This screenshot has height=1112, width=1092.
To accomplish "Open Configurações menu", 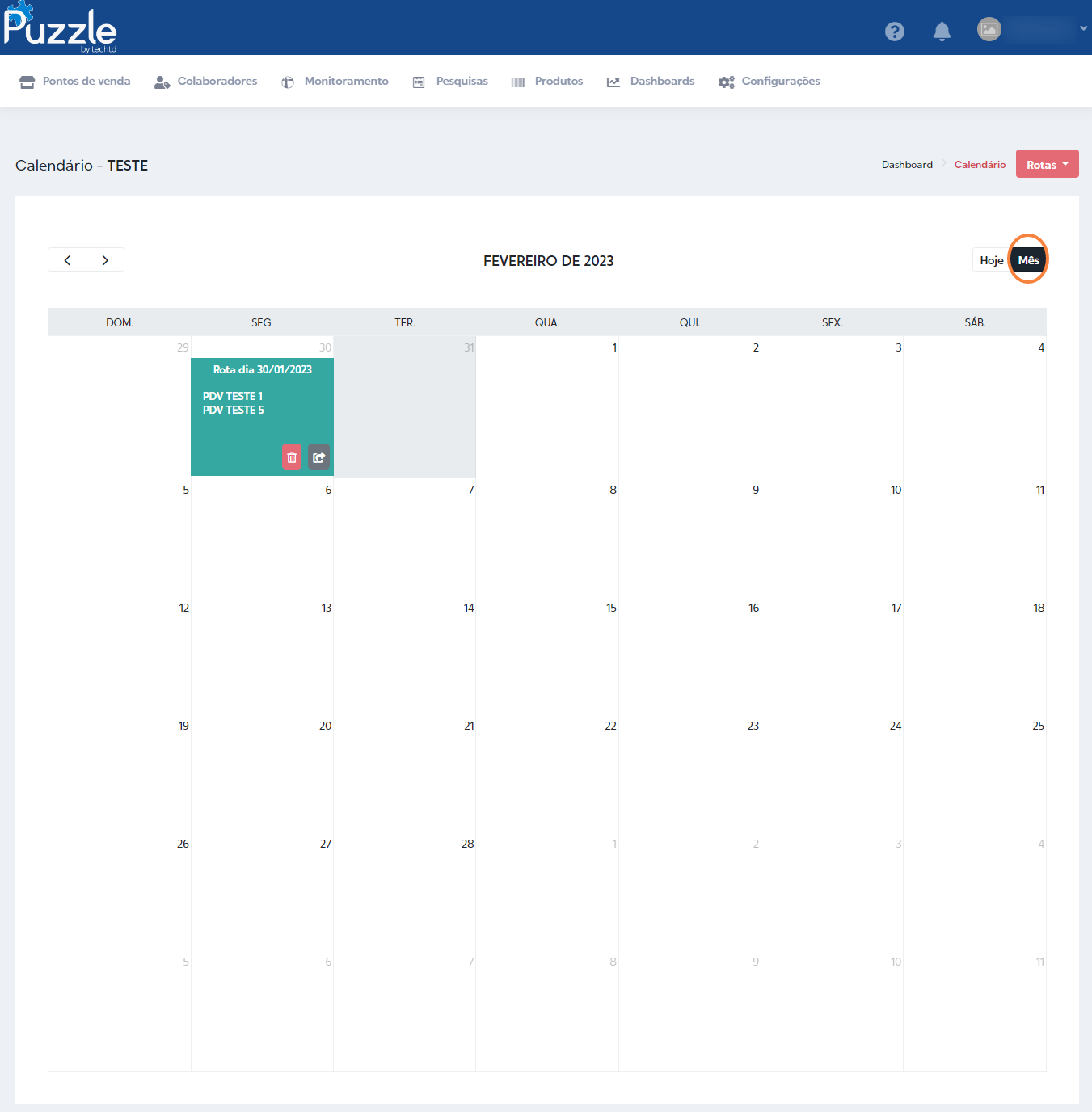I will tap(769, 82).
